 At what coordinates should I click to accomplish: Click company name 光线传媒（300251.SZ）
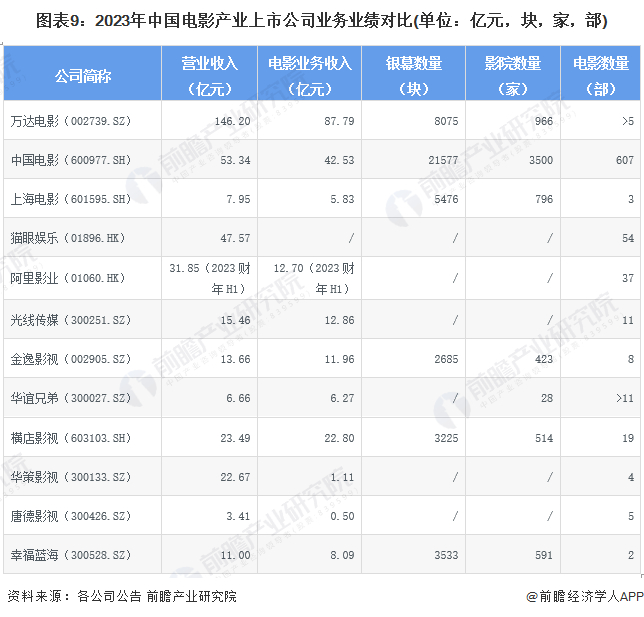[x=71, y=320]
